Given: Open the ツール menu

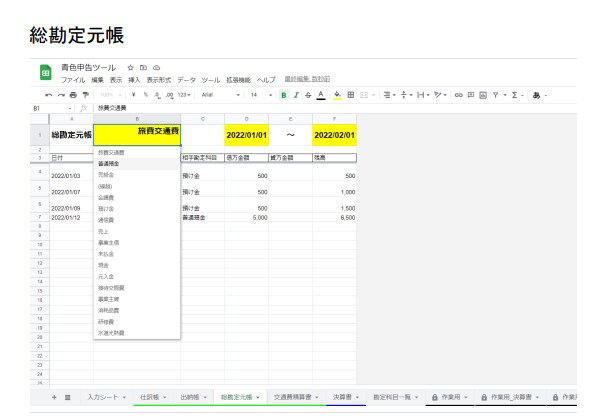Looking at the screenshot, I should click(211, 80).
